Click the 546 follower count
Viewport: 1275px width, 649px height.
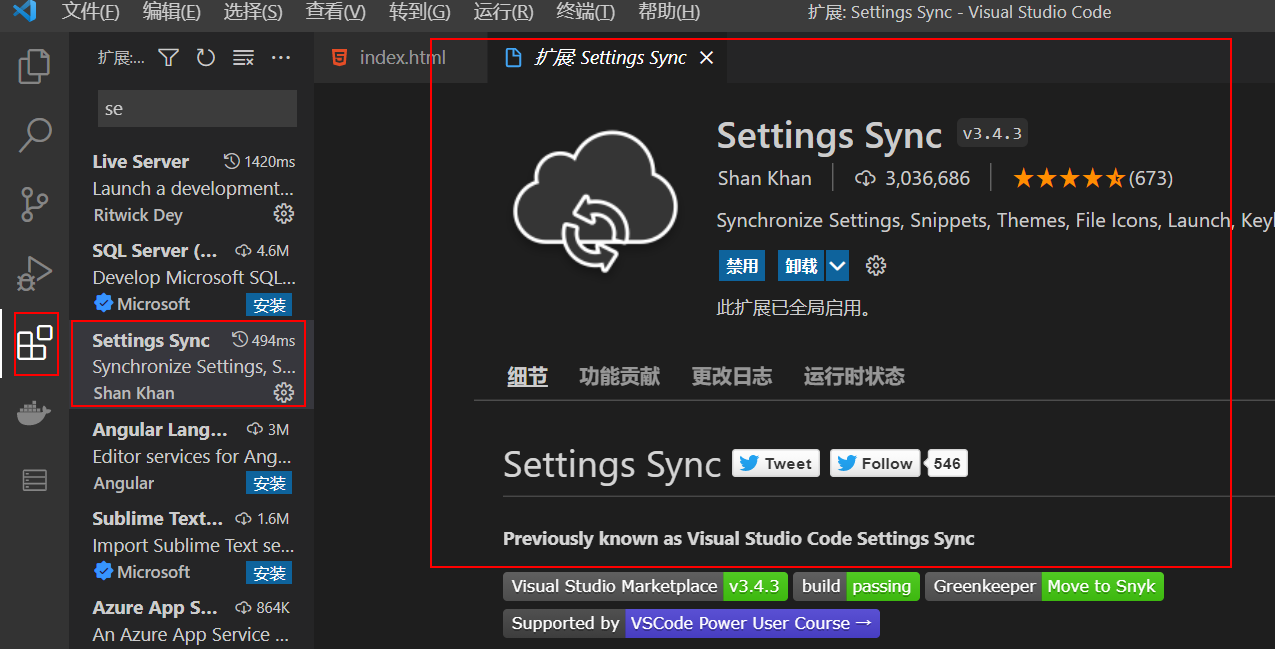pyautogui.click(x=947, y=463)
